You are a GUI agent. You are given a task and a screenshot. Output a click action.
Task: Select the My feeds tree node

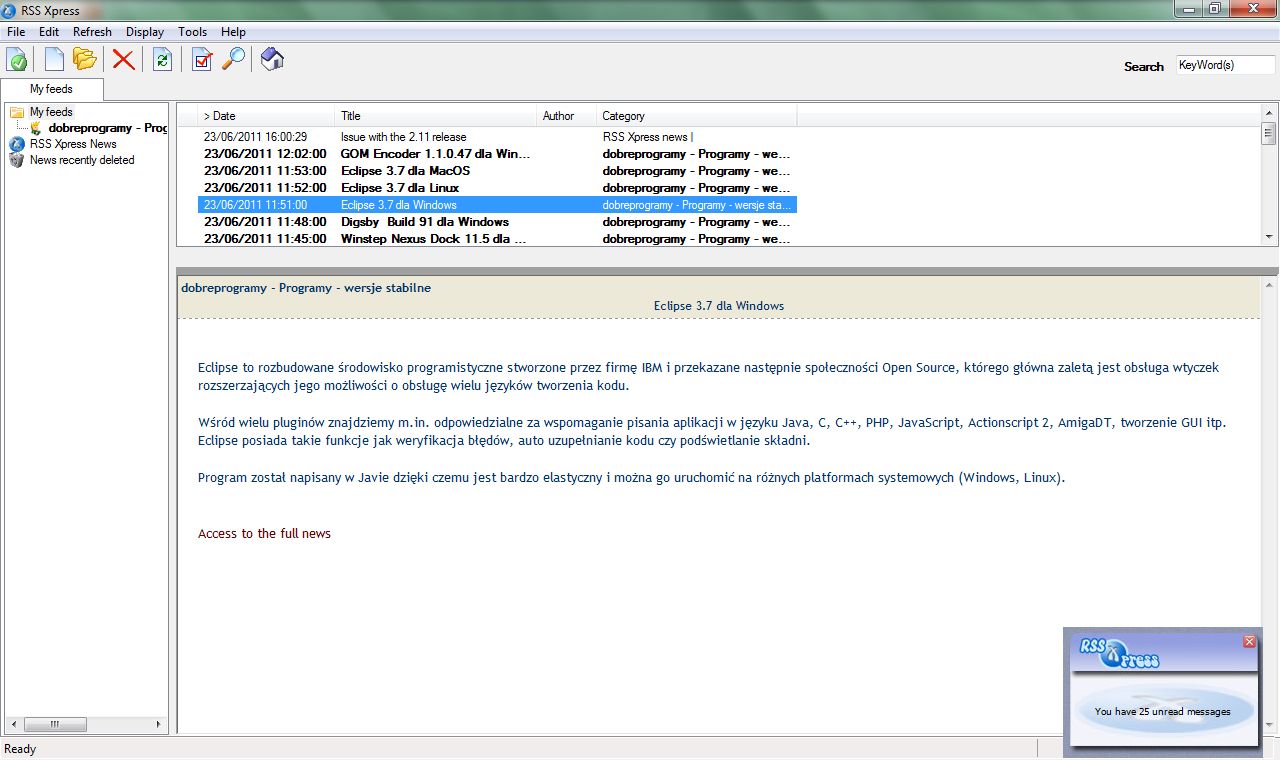pyautogui.click(x=51, y=112)
